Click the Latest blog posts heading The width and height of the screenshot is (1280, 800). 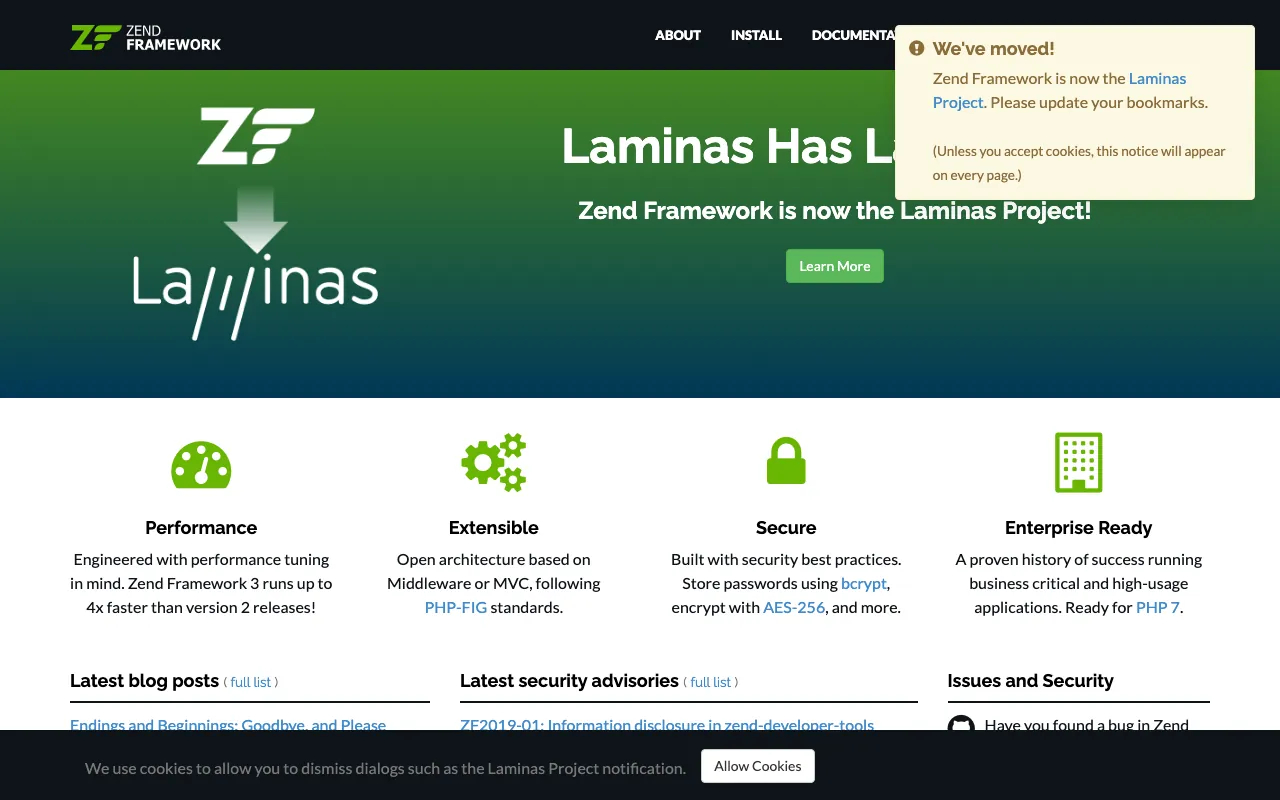[144, 681]
